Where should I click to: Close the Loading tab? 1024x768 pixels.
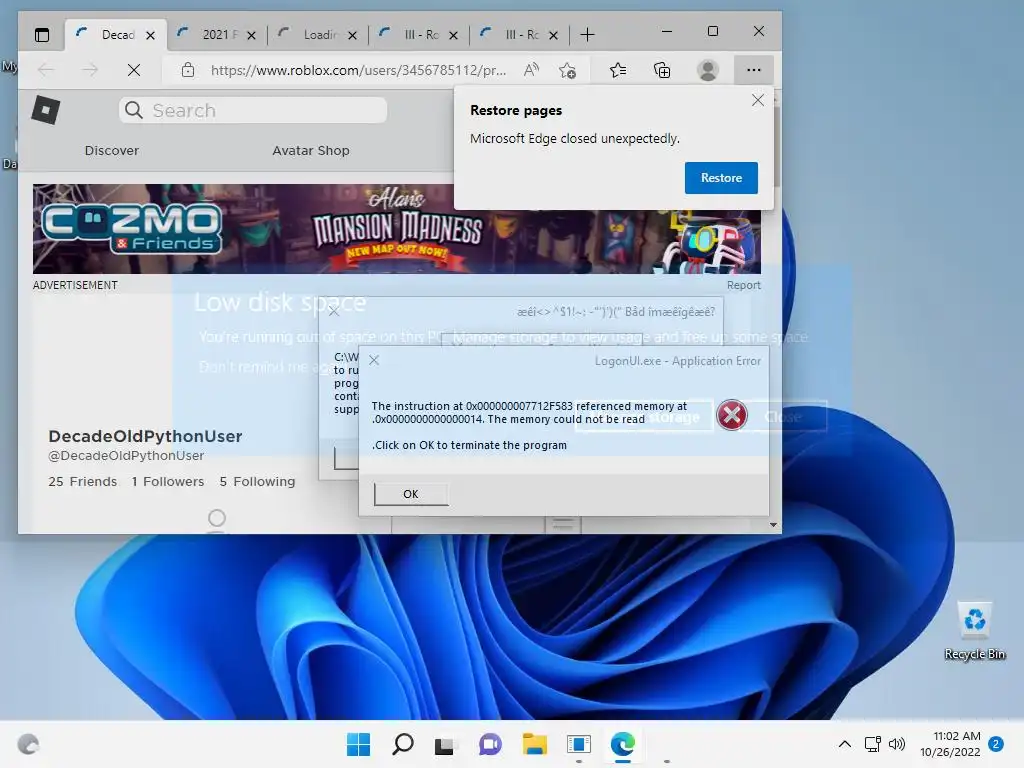352,35
